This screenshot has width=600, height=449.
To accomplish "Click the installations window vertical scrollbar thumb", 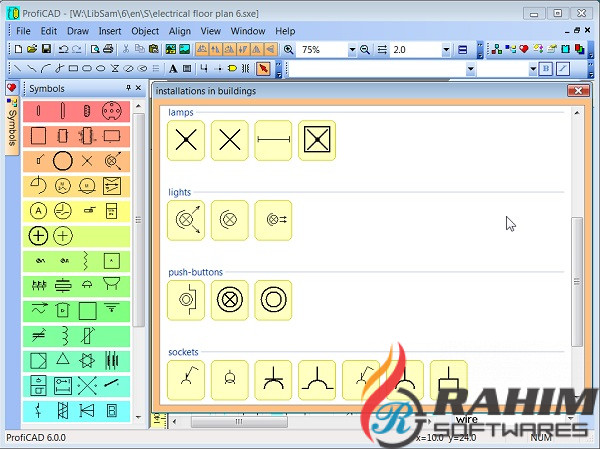I will (577, 282).
